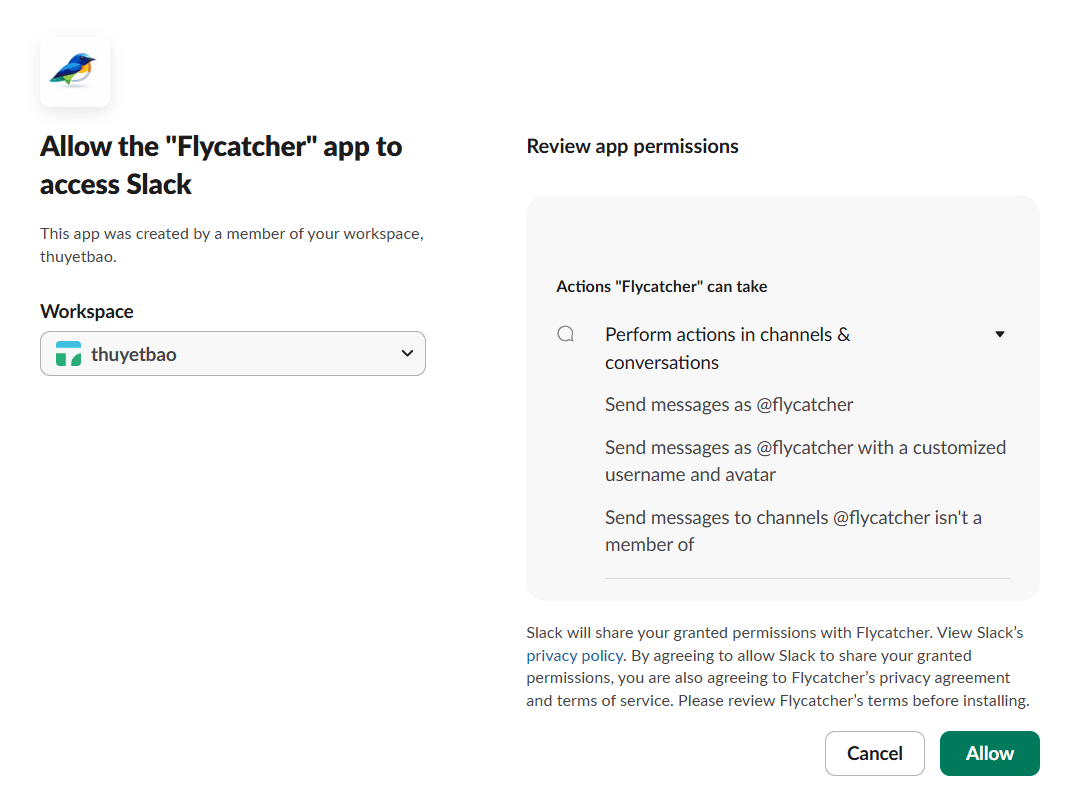Image resolution: width=1072 pixels, height=803 pixels.
Task: Click the "Workspace" field label
Action: coord(87,312)
